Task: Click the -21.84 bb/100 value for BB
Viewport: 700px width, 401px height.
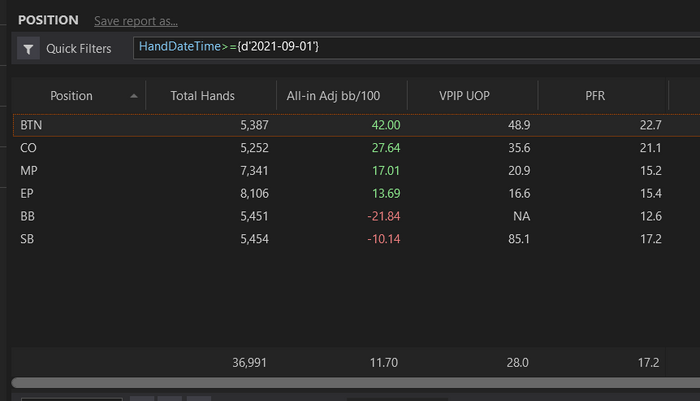Action: coord(383,216)
